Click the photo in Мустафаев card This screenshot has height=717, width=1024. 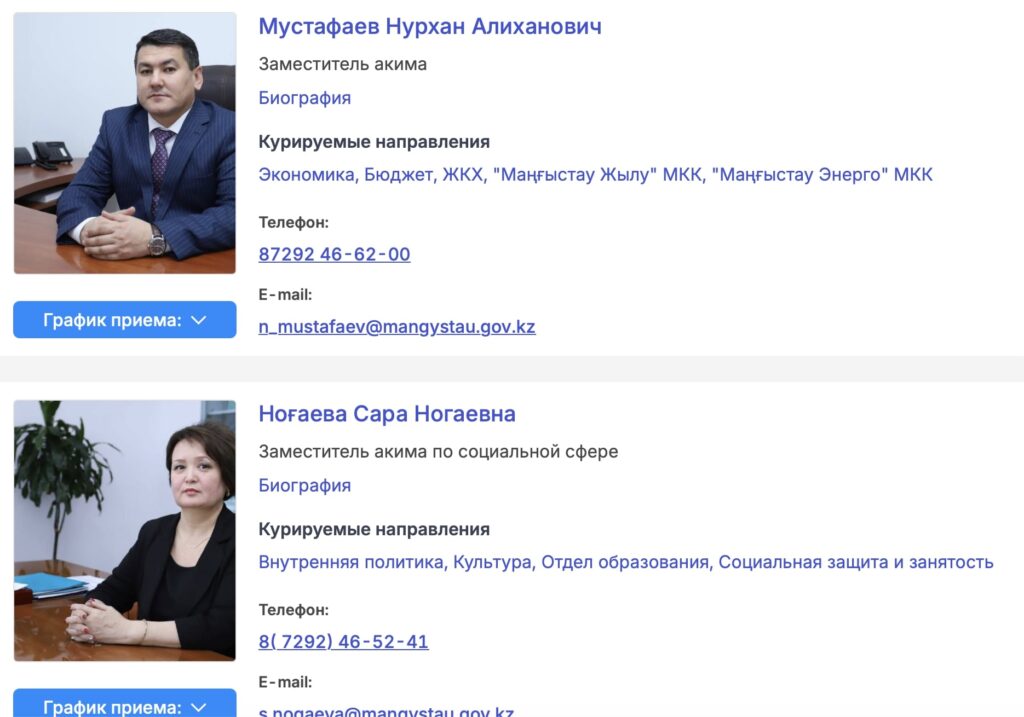pos(125,143)
